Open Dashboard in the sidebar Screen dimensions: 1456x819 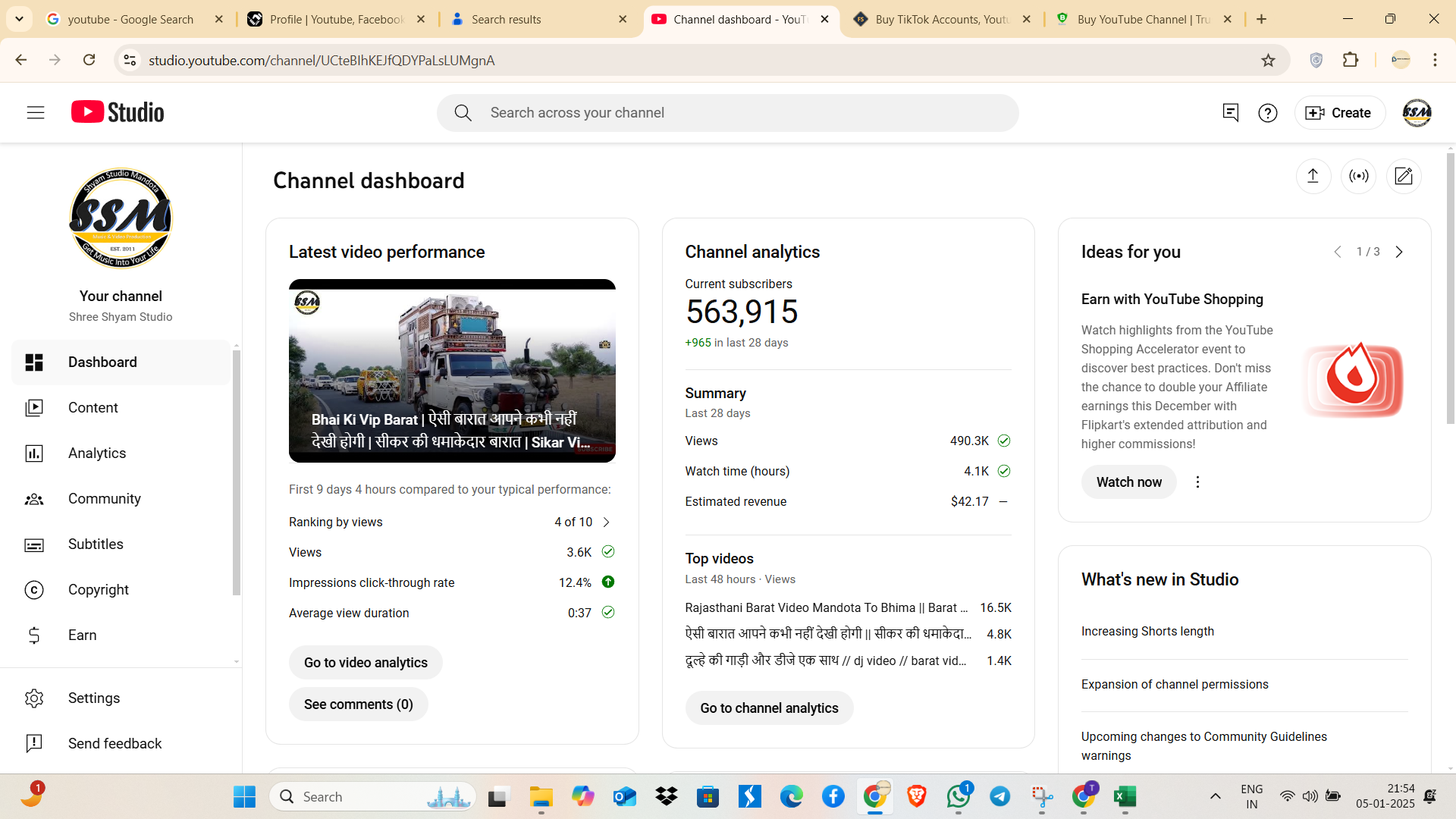(x=121, y=362)
